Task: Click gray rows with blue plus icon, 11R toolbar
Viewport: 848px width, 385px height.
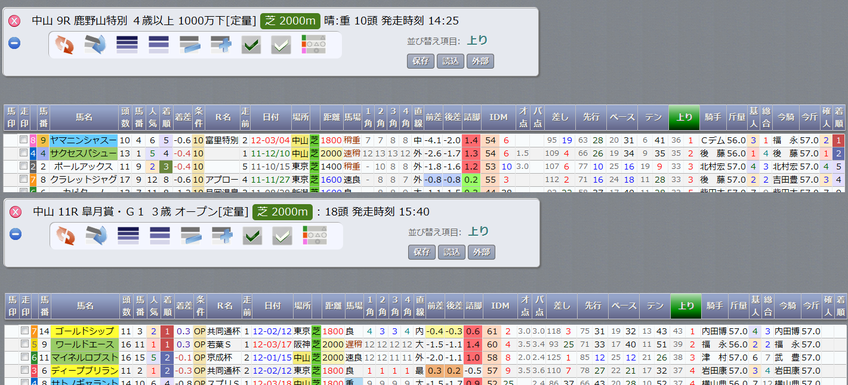Action: (222, 236)
